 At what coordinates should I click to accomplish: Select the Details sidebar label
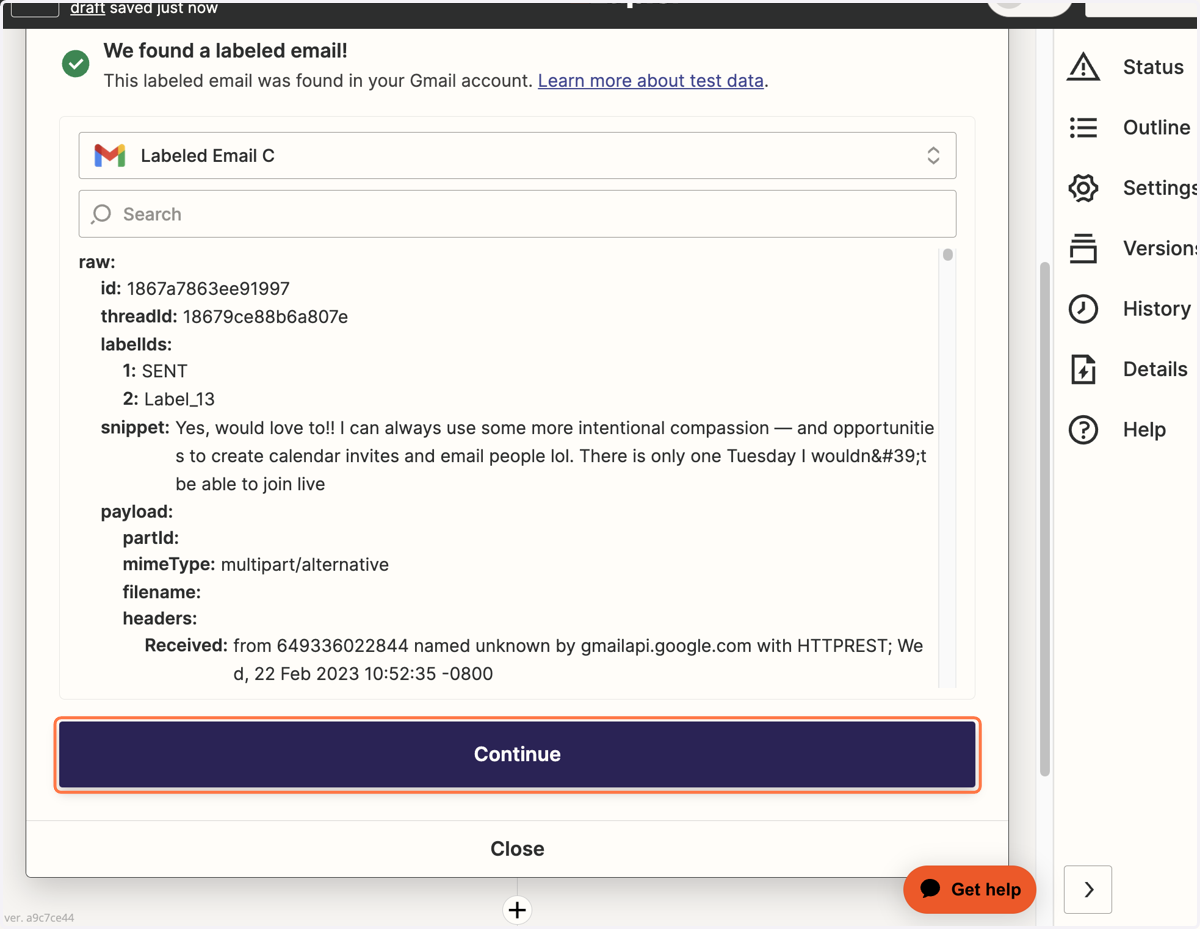[x=1155, y=369]
